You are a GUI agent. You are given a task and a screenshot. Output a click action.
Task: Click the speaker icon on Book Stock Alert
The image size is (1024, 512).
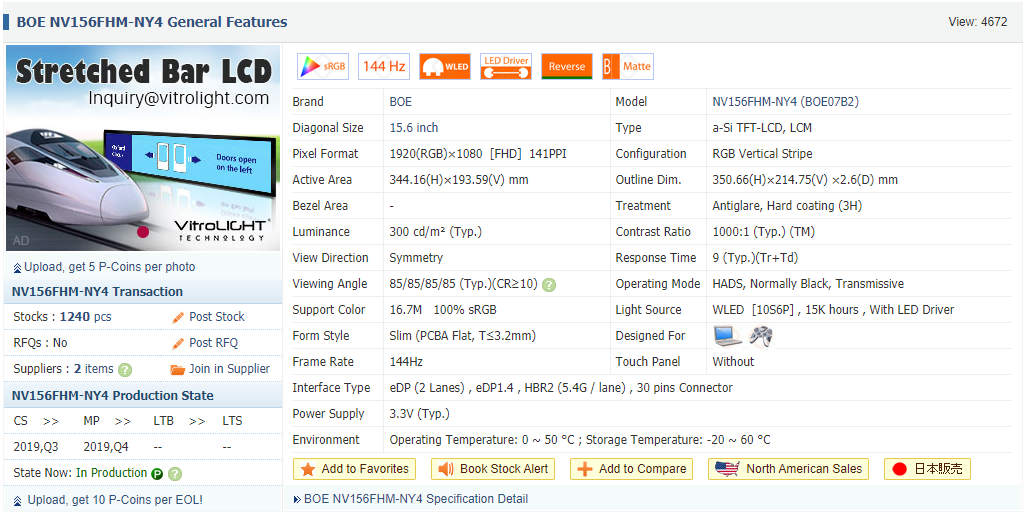[x=446, y=469]
